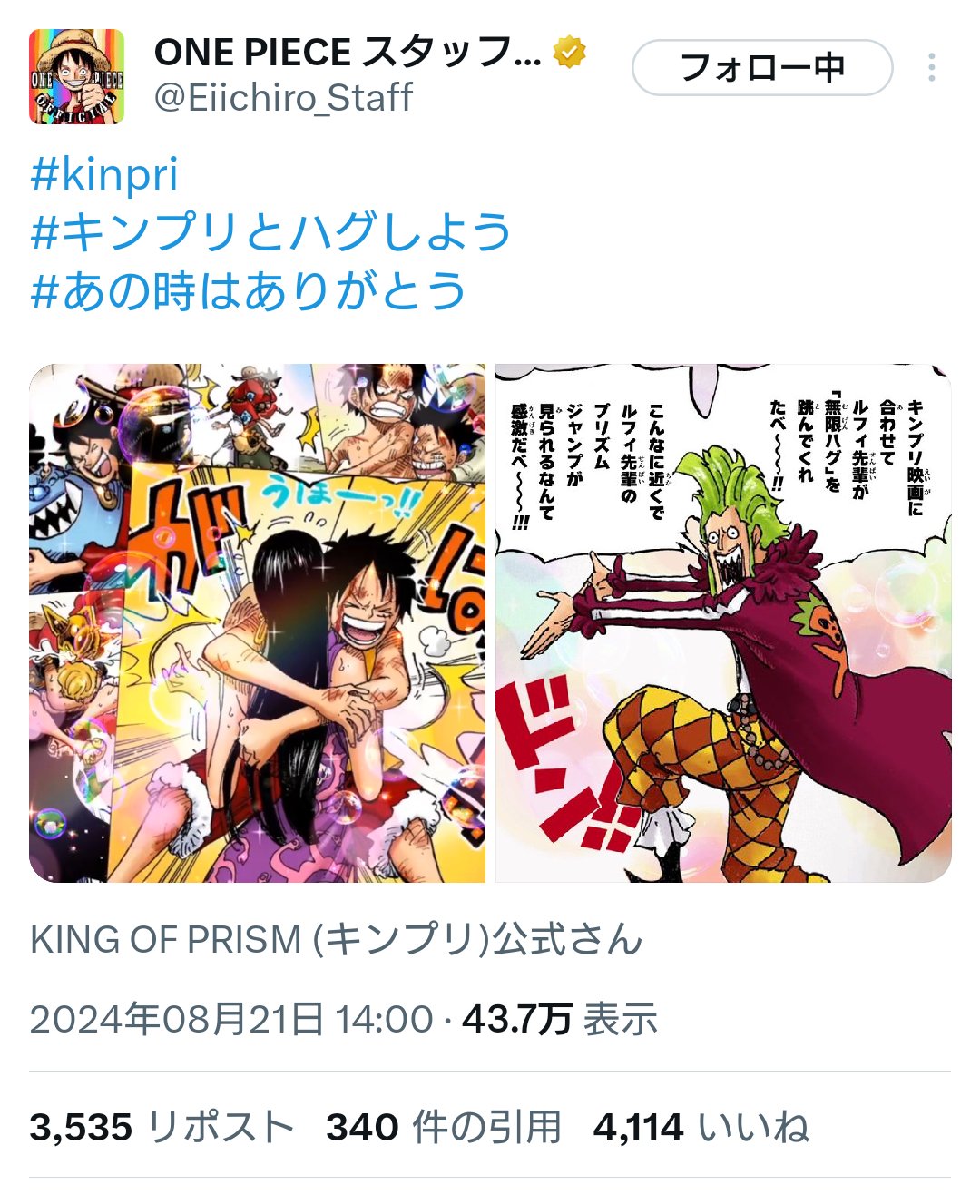This screenshot has height=1204, width=980.
Task: Click the 43.7万 表示 view count
Action: coord(560,1019)
